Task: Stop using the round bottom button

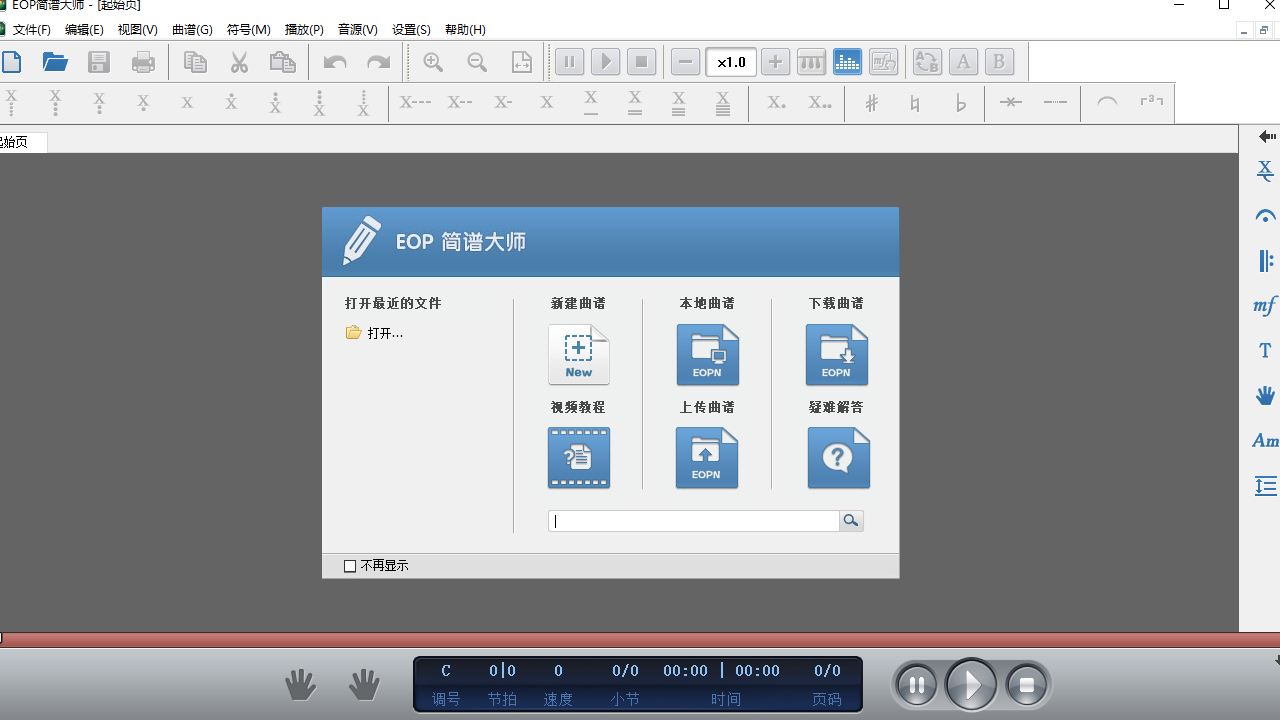Action: click(1027, 685)
